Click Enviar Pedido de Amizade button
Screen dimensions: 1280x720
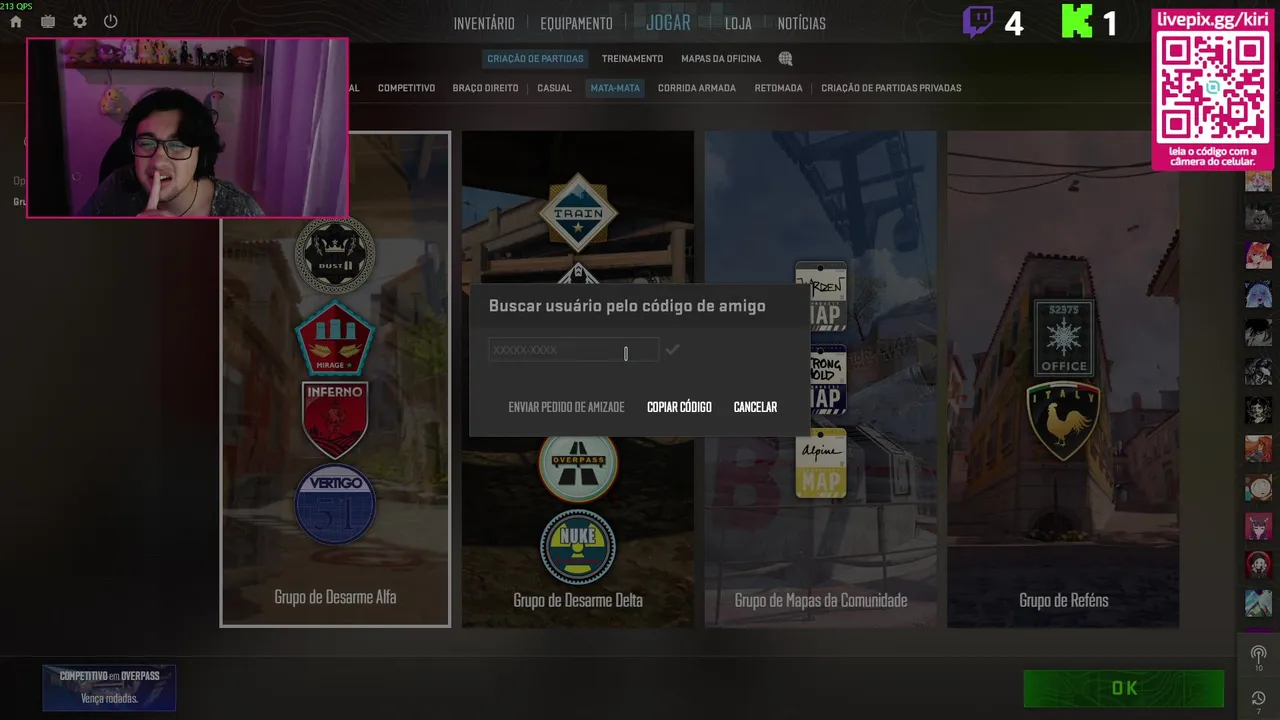click(x=566, y=407)
